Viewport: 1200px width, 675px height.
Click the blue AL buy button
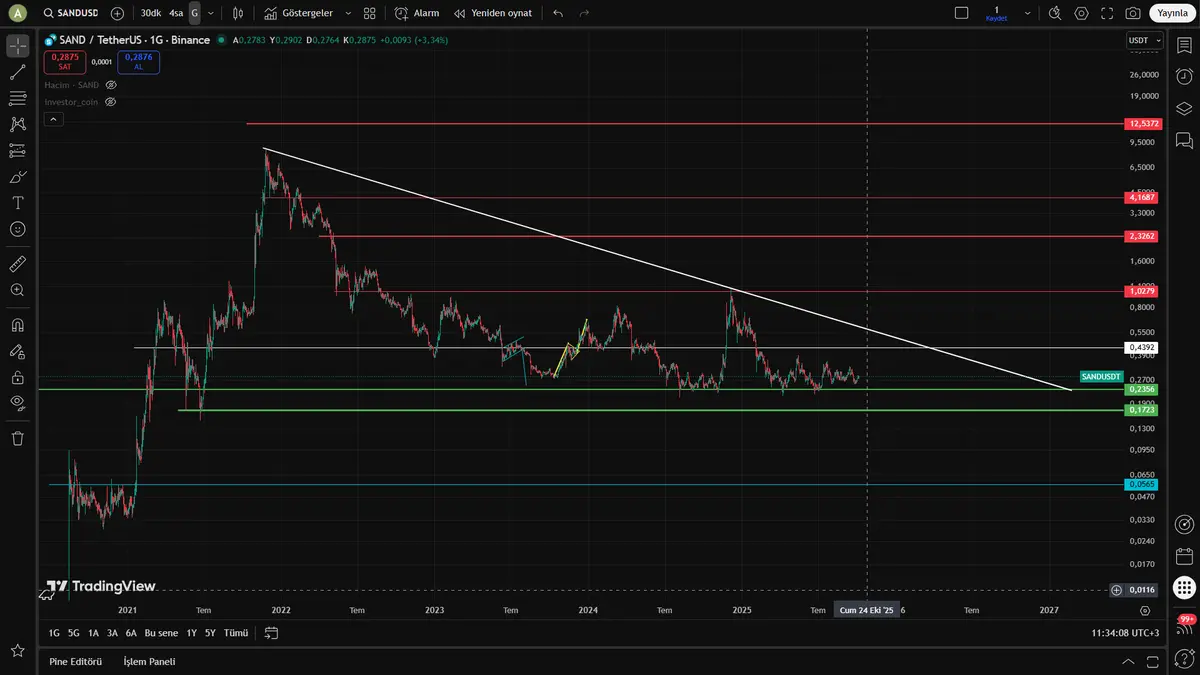pos(139,62)
